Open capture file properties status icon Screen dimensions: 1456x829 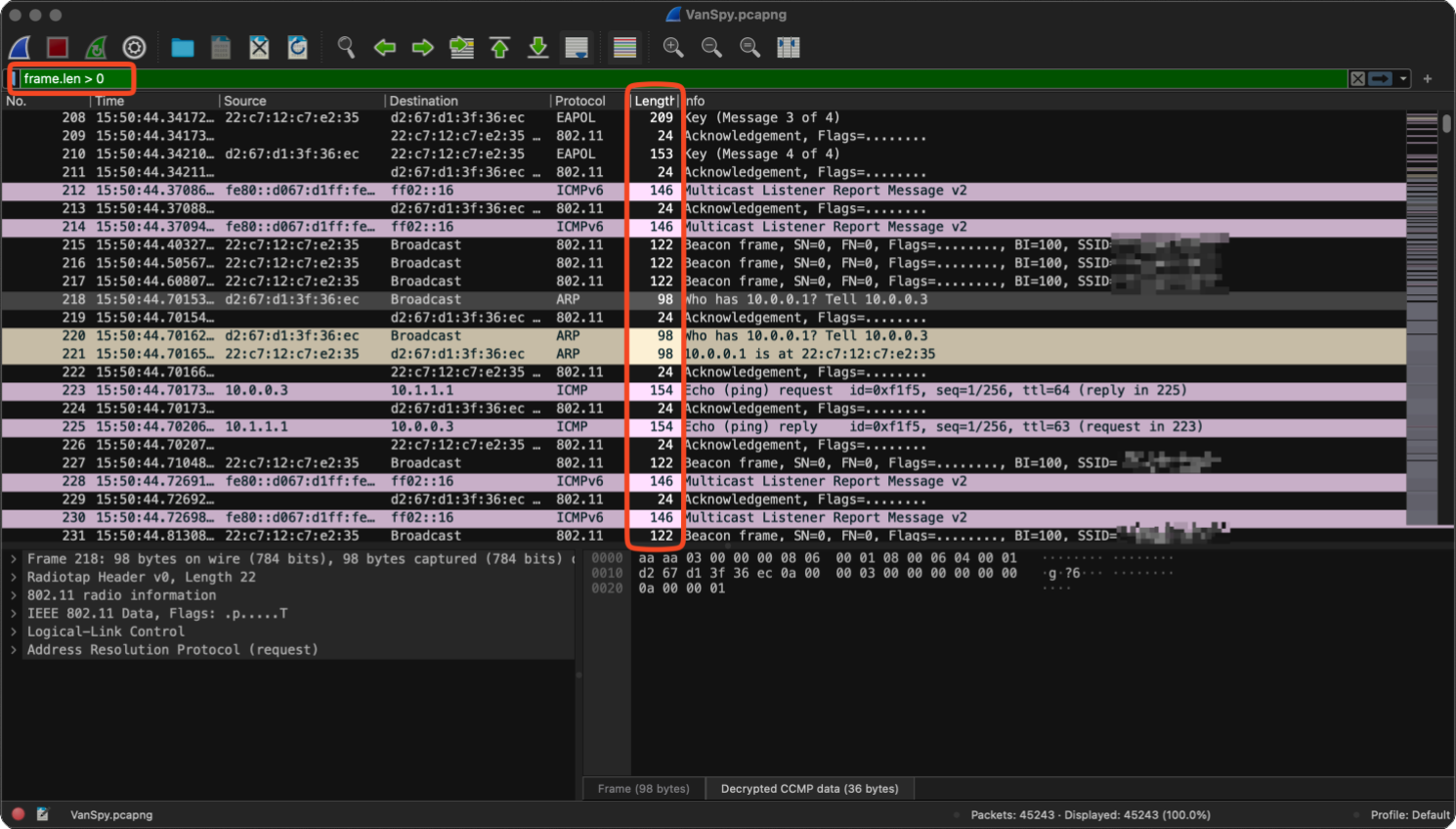click(x=43, y=814)
